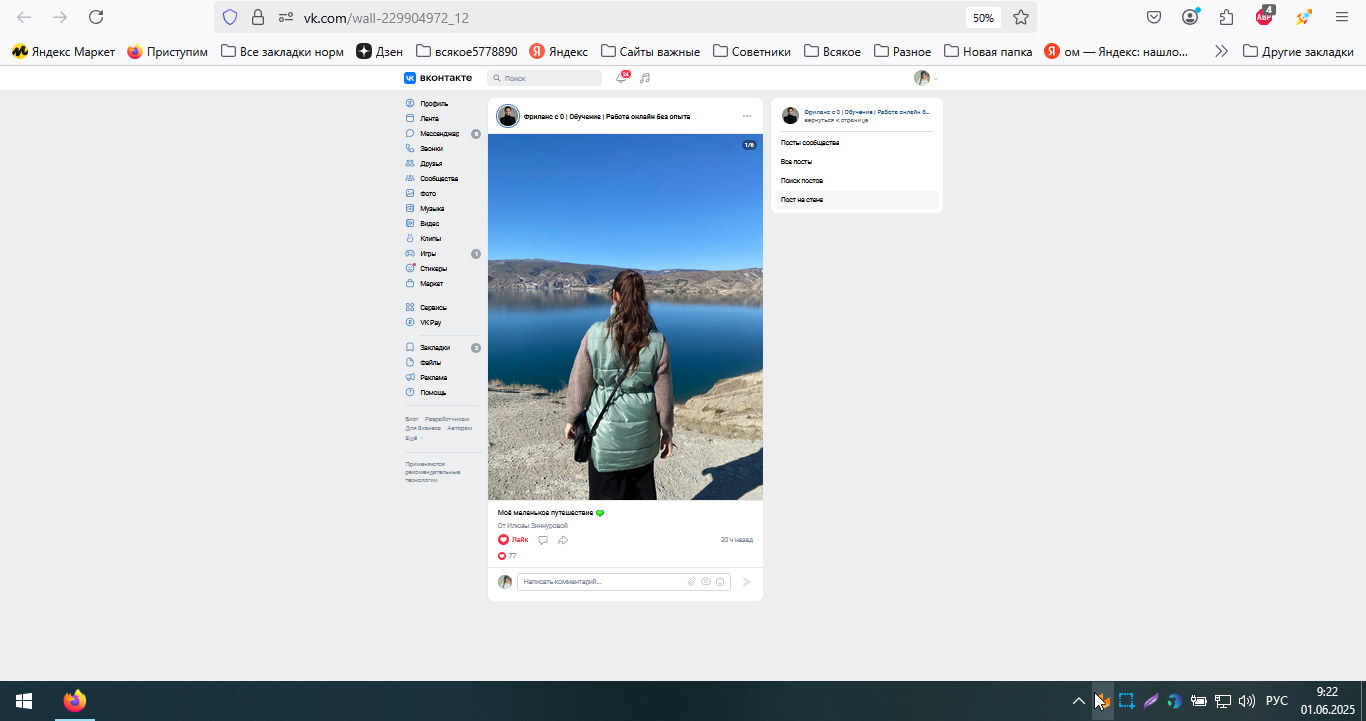Share the post with arrow icon

coord(563,540)
